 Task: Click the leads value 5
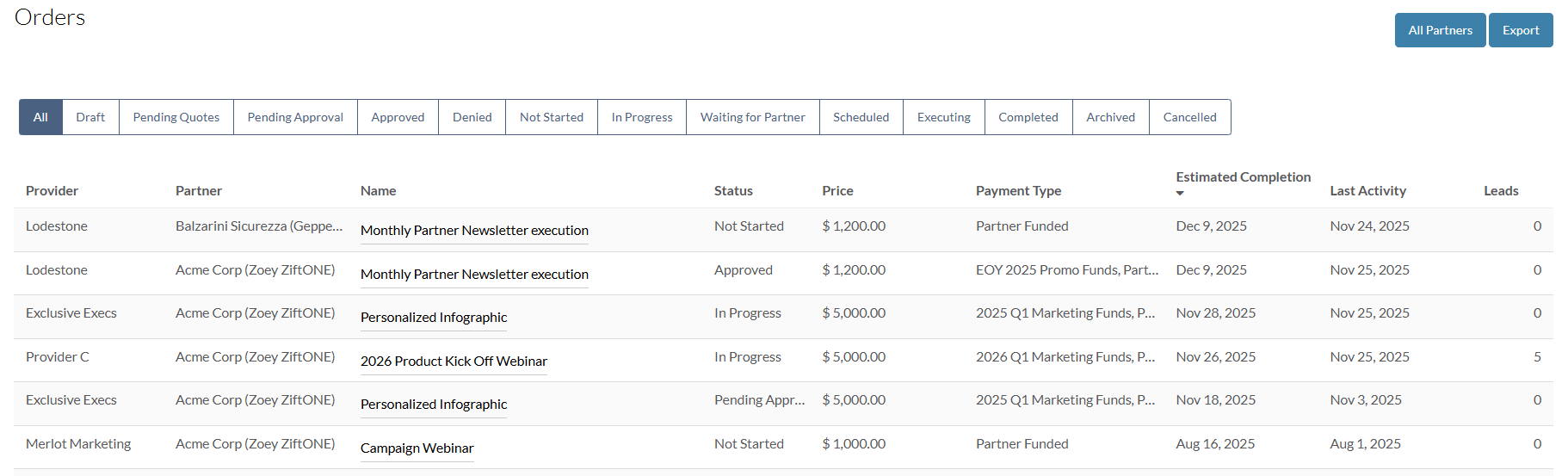coord(1537,357)
